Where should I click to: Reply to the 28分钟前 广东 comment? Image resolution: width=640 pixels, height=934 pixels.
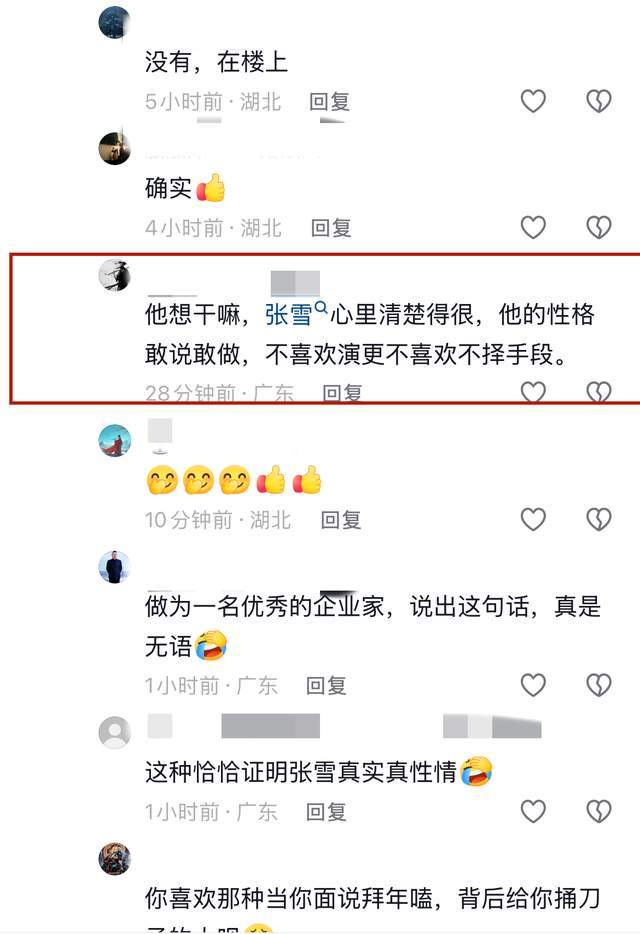342,393
